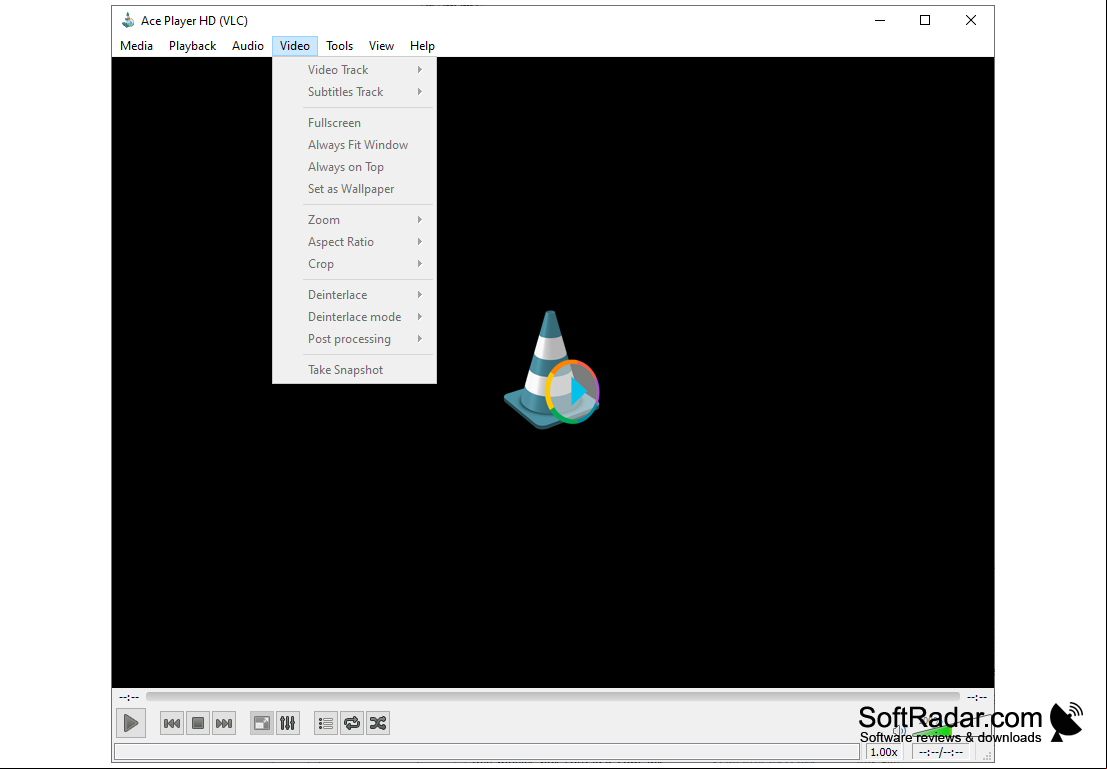Expand the Crop submenu
Screen dimensions: 1107x769
354,263
